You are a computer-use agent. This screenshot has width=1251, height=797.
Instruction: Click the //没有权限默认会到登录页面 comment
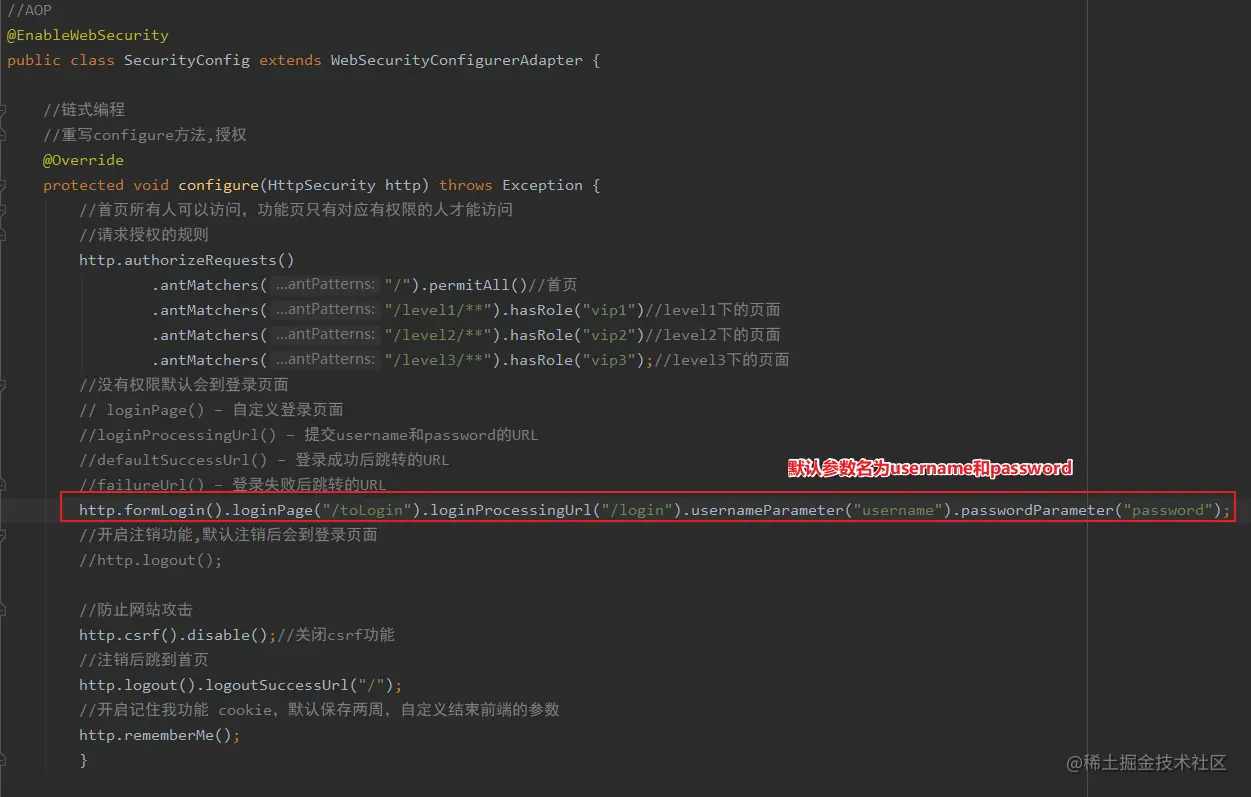click(x=184, y=385)
